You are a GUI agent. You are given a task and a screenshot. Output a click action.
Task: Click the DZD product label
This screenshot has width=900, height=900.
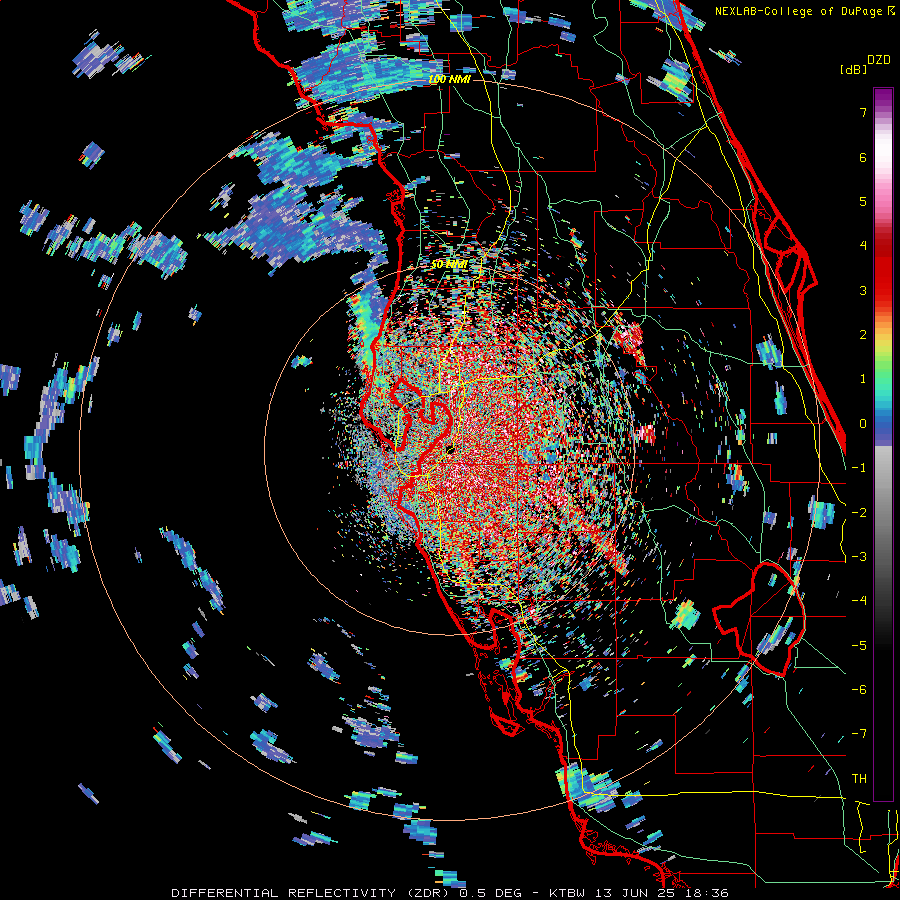click(879, 60)
